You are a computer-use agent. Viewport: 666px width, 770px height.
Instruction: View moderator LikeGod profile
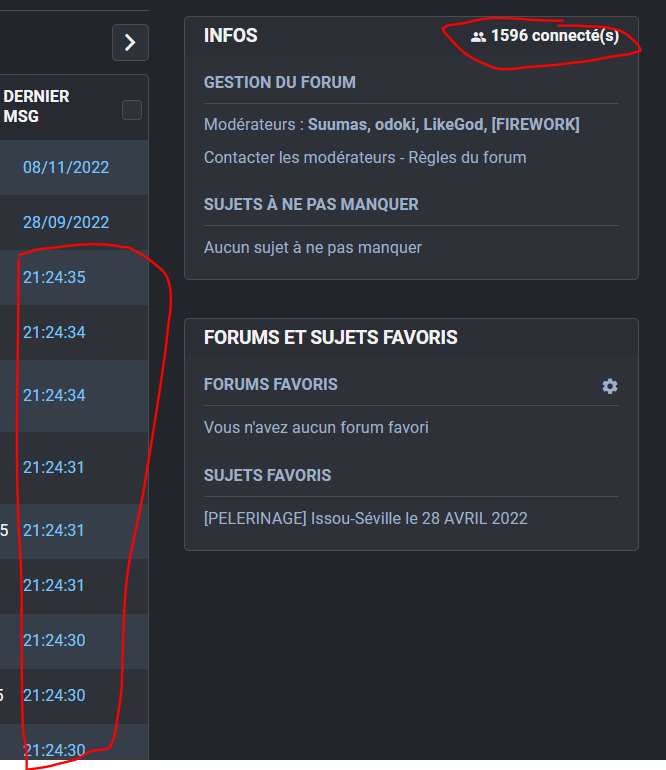pyautogui.click(x=453, y=124)
